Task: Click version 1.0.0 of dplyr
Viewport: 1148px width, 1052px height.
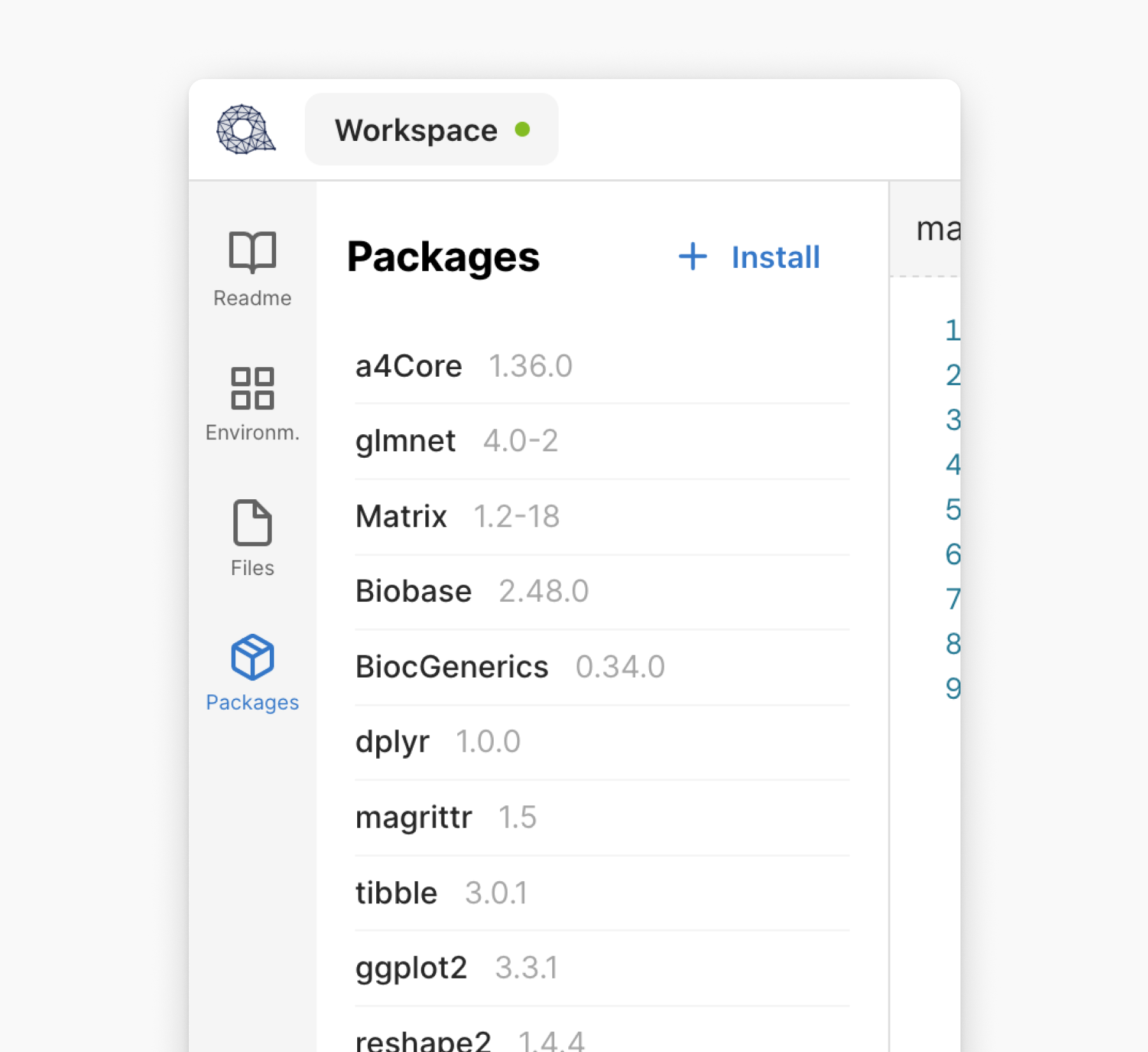Action: point(489,742)
